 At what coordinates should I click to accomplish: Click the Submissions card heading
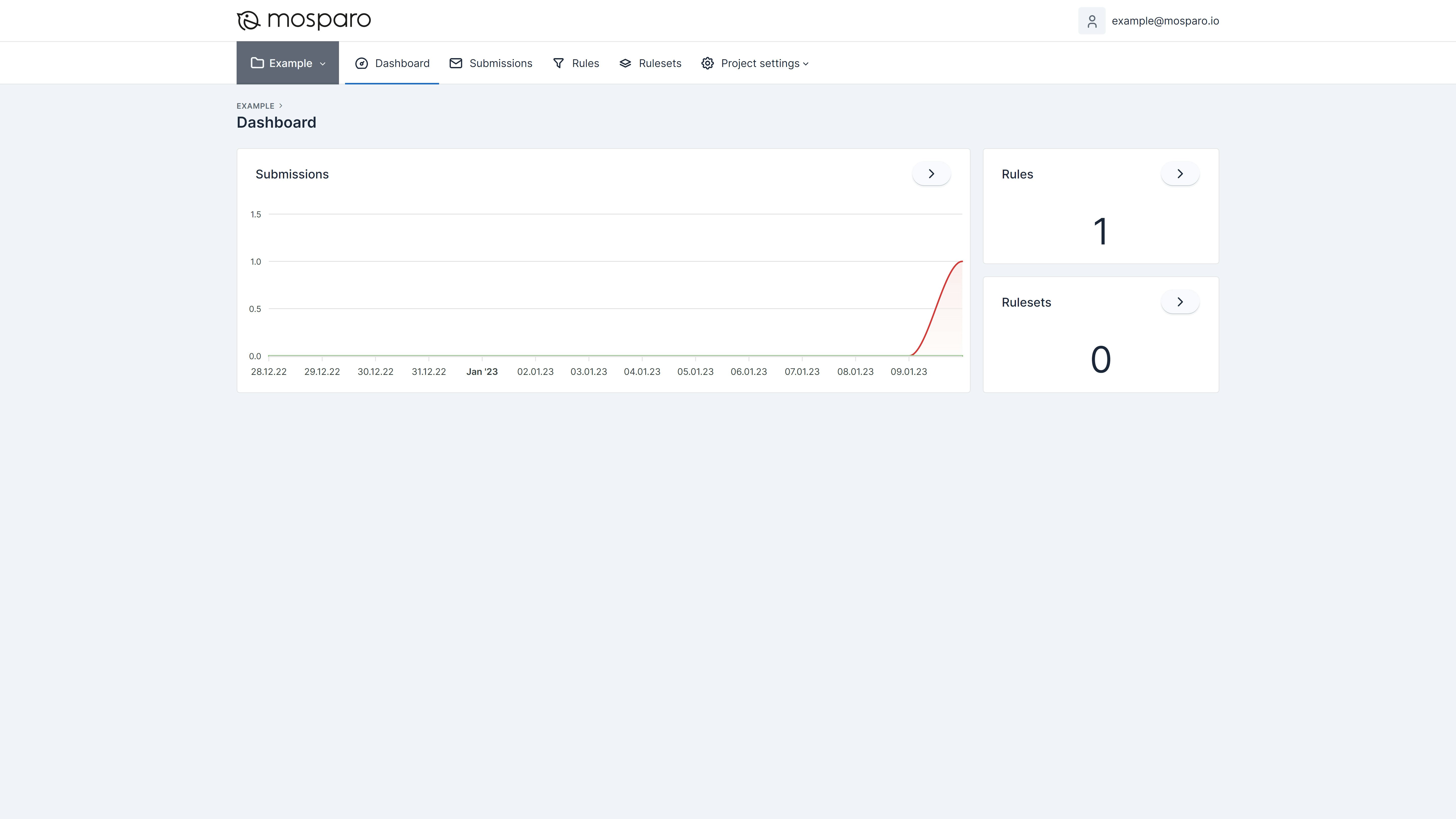(x=292, y=174)
